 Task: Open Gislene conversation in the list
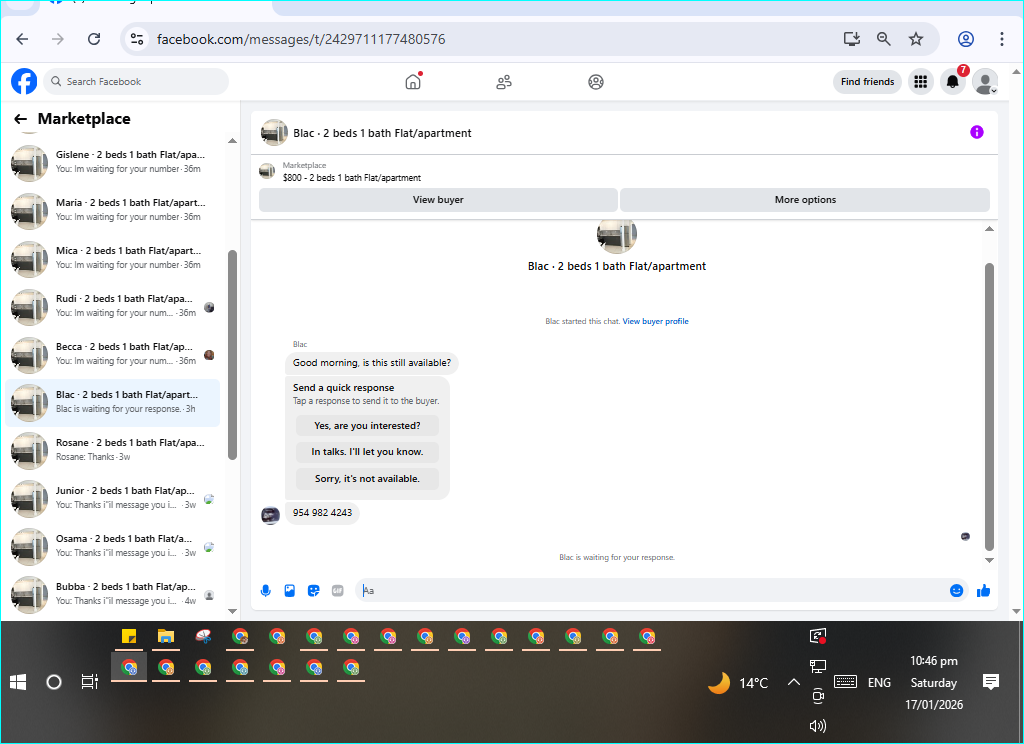113,162
